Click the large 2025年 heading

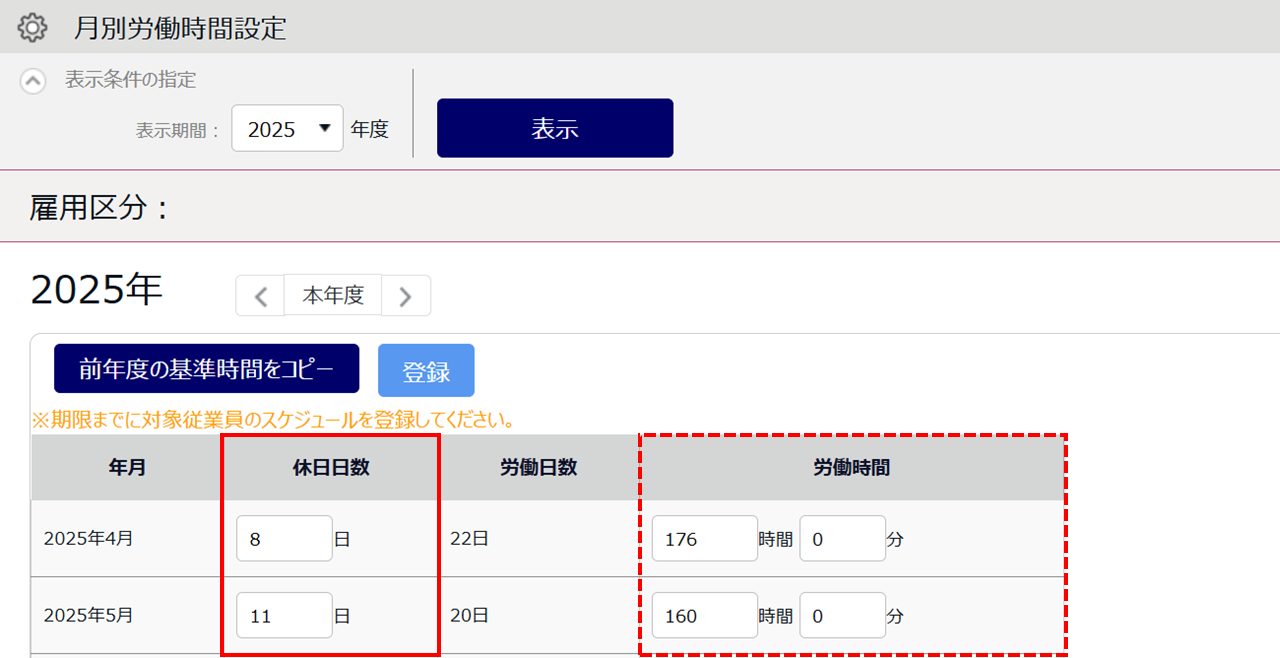tap(97, 290)
